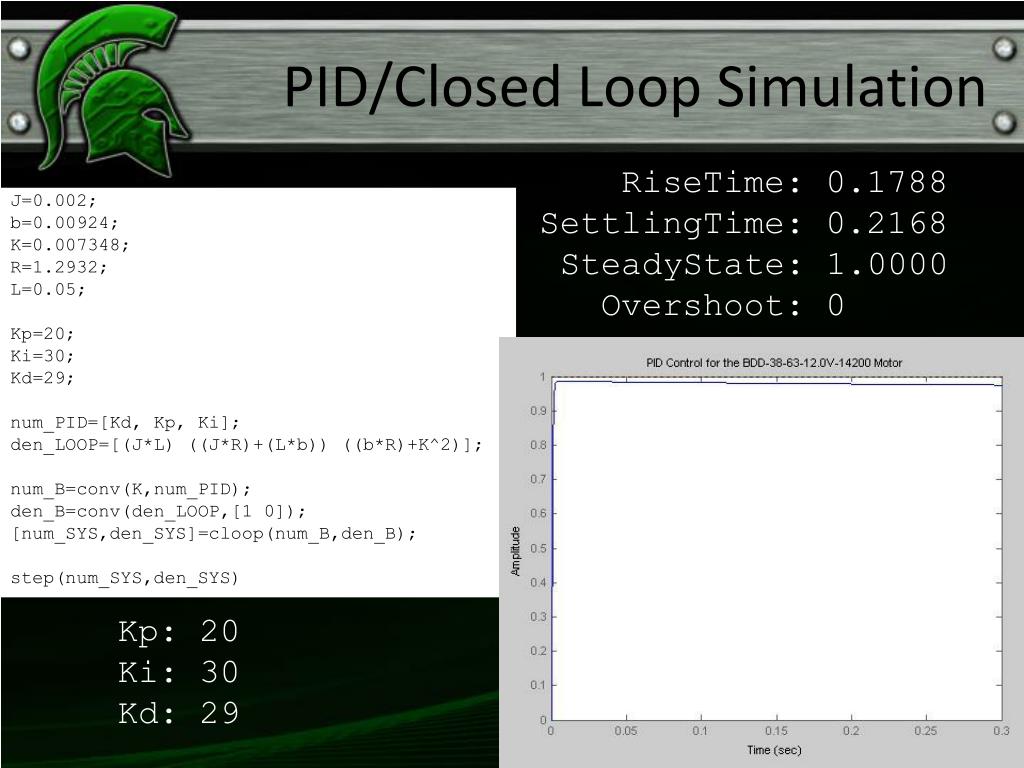
Task: Select the code line "R=1.2932;"
Action: 59,267
